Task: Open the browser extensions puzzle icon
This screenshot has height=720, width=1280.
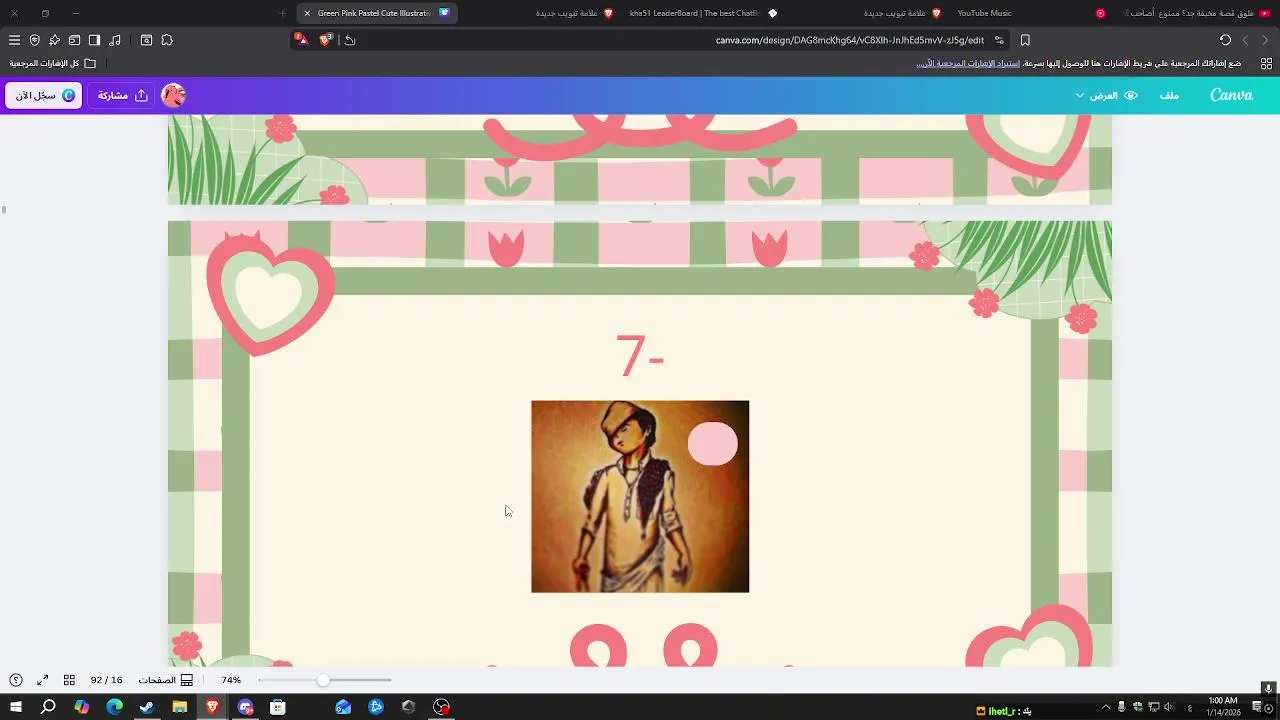Action: 167,40
